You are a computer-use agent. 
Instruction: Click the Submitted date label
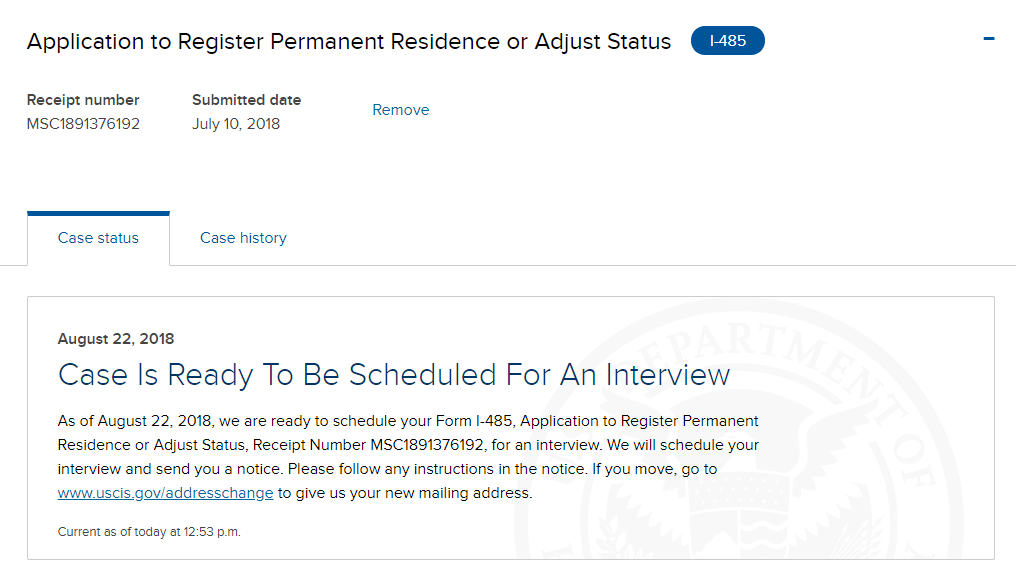[x=247, y=100]
